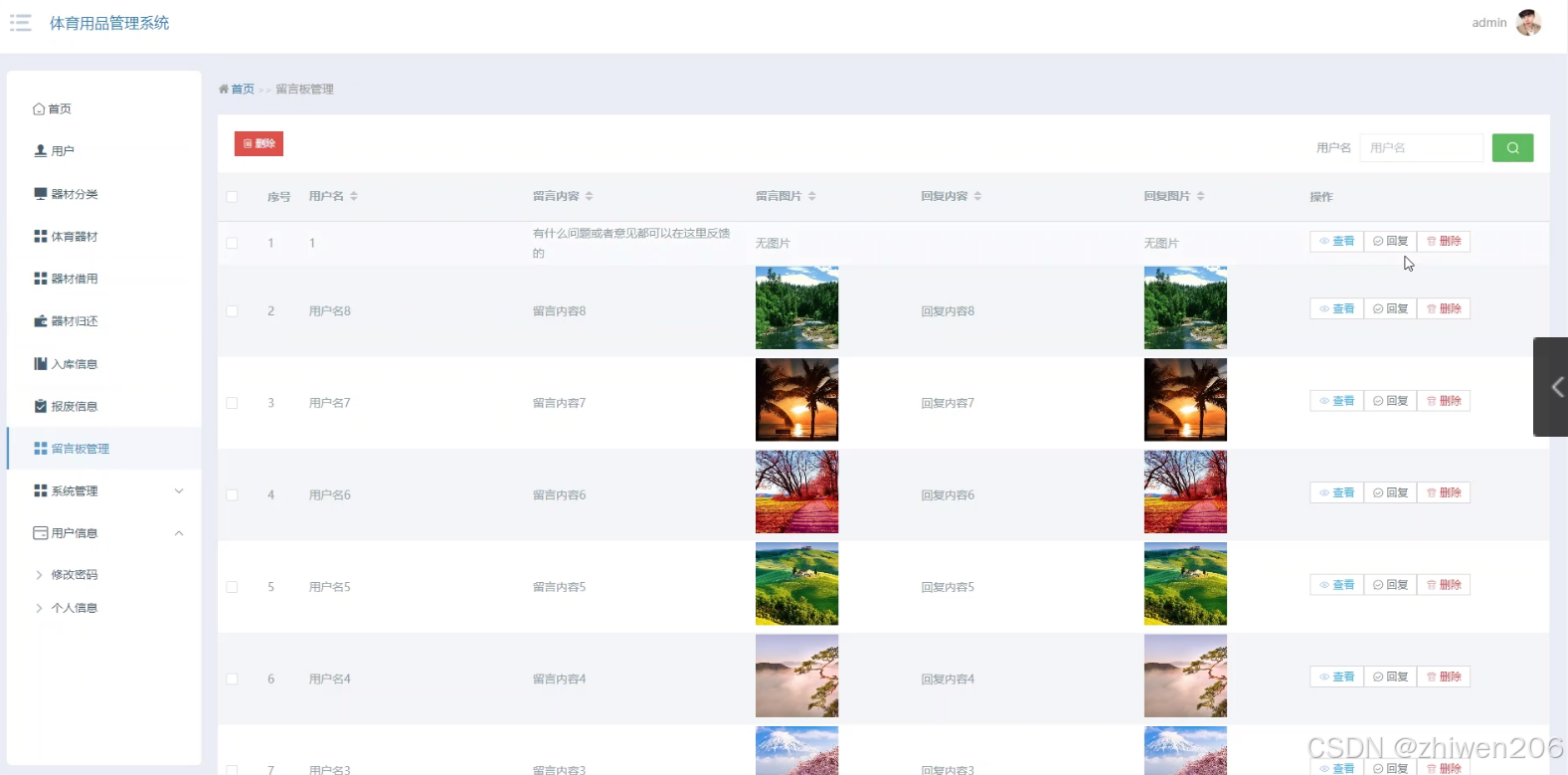This screenshot has height=775, width=1568.
Task: Sort by 回复内容 column arrows
Action: pos(977,196)
